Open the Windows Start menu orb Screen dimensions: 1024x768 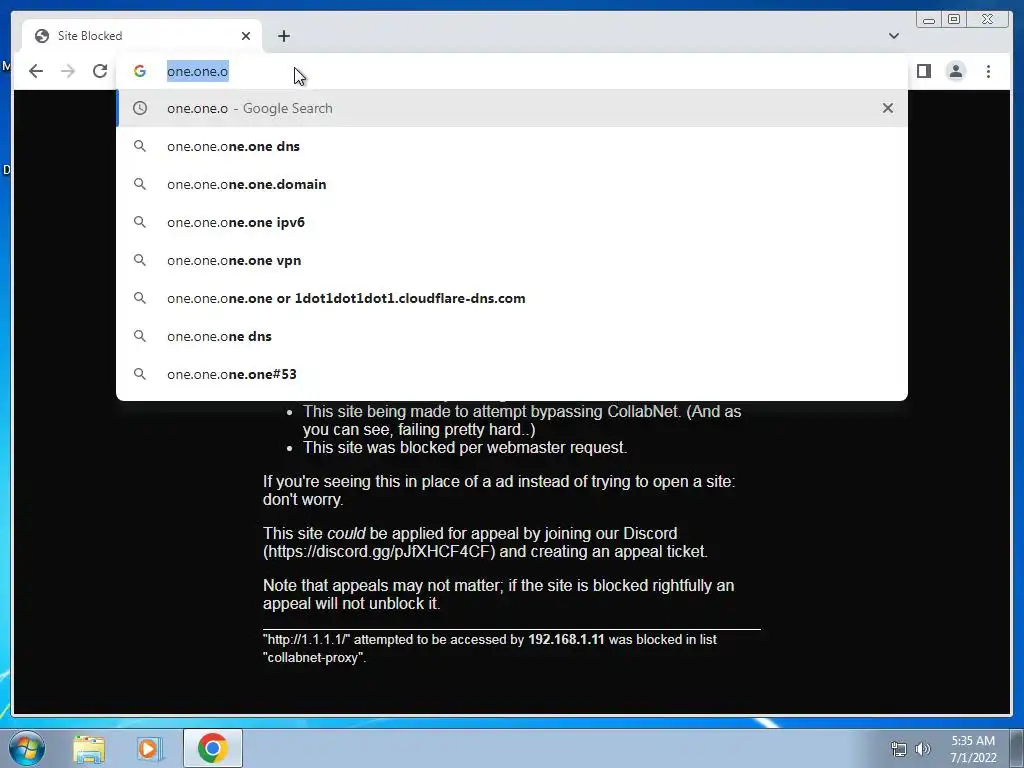(26, 748)
